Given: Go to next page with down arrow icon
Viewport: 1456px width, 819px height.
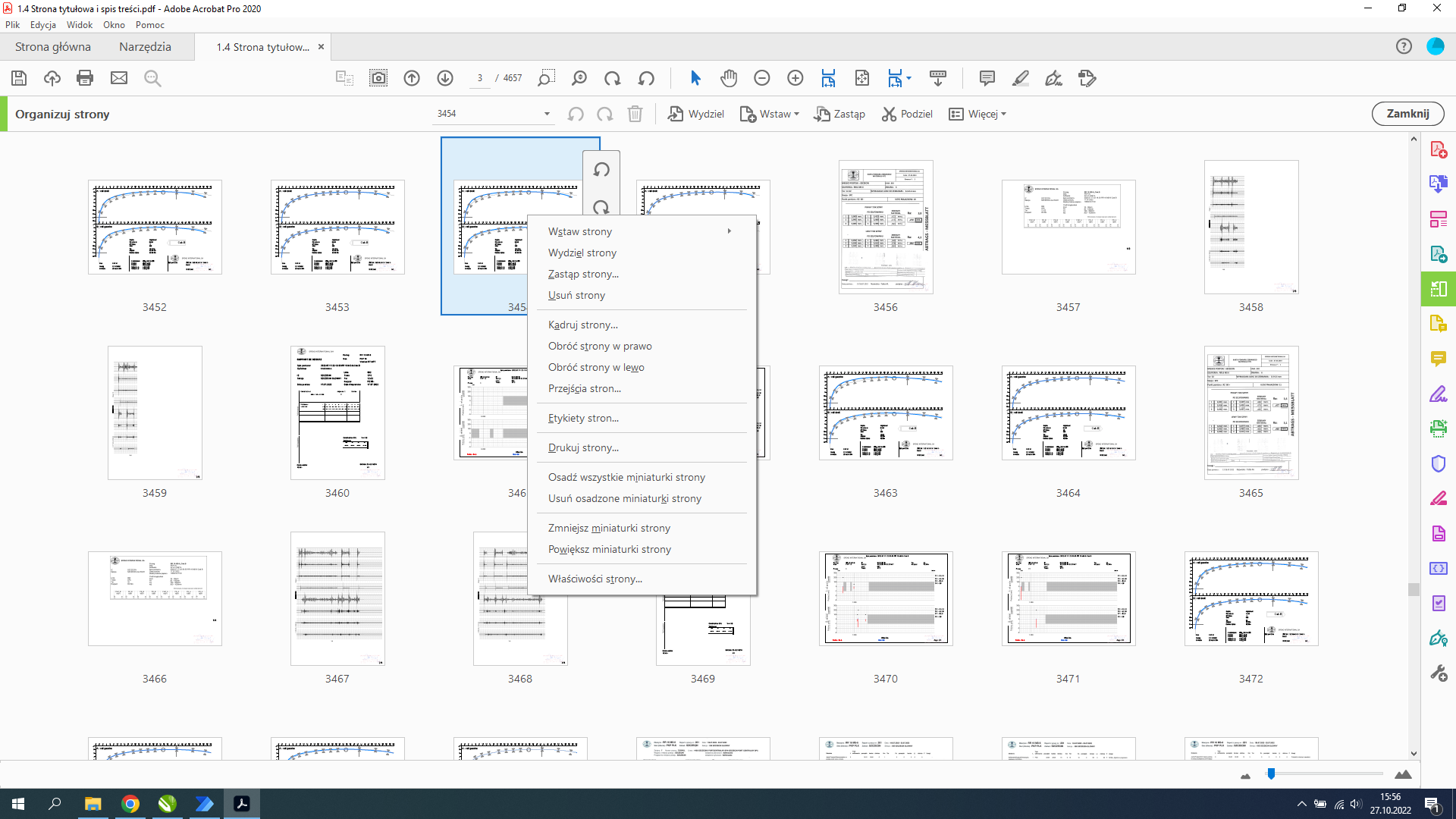Looking at the screenshot, I should 445,78.
